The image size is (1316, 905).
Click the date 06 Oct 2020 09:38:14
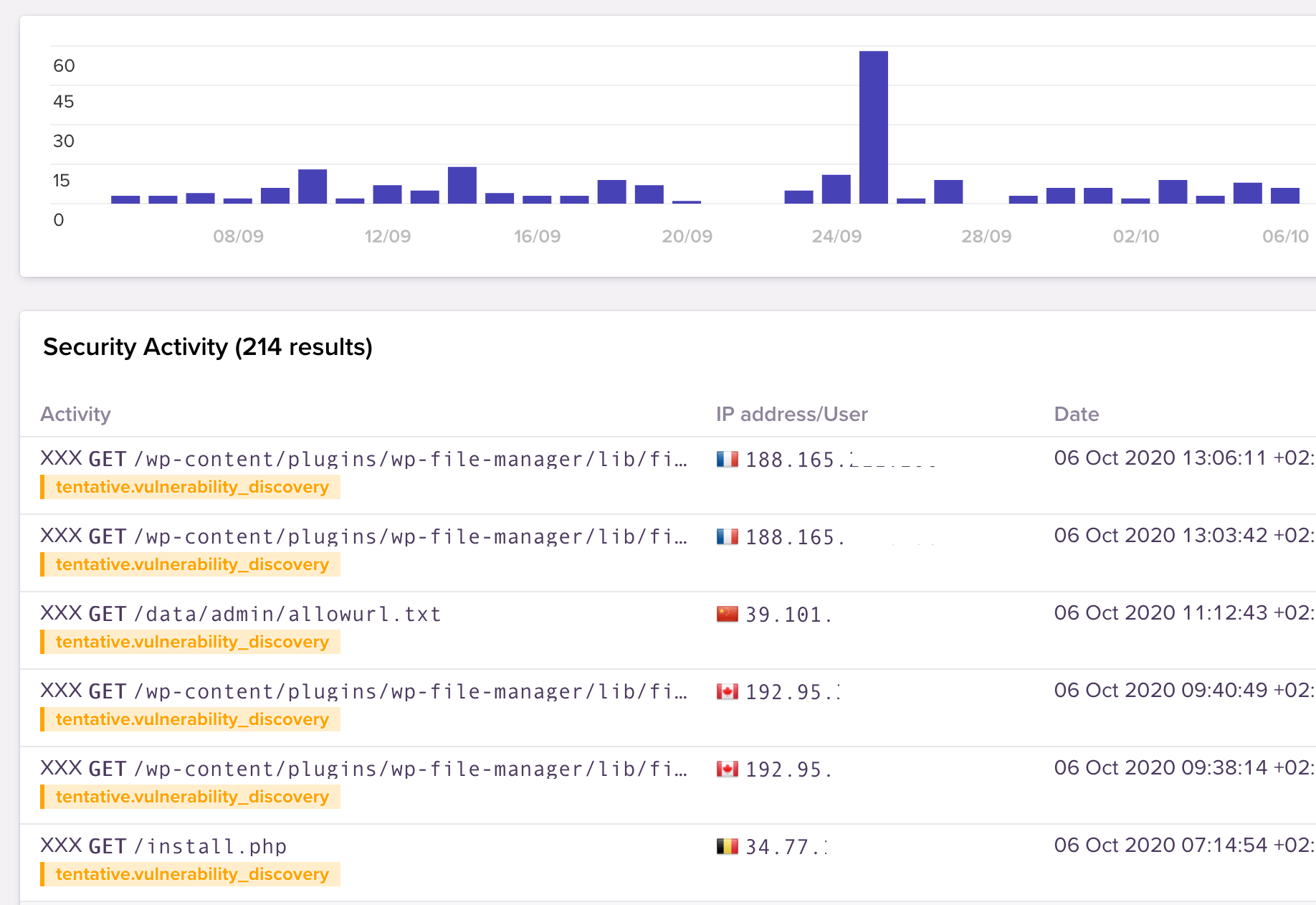pyautogui.click(x=1184, y=767)
